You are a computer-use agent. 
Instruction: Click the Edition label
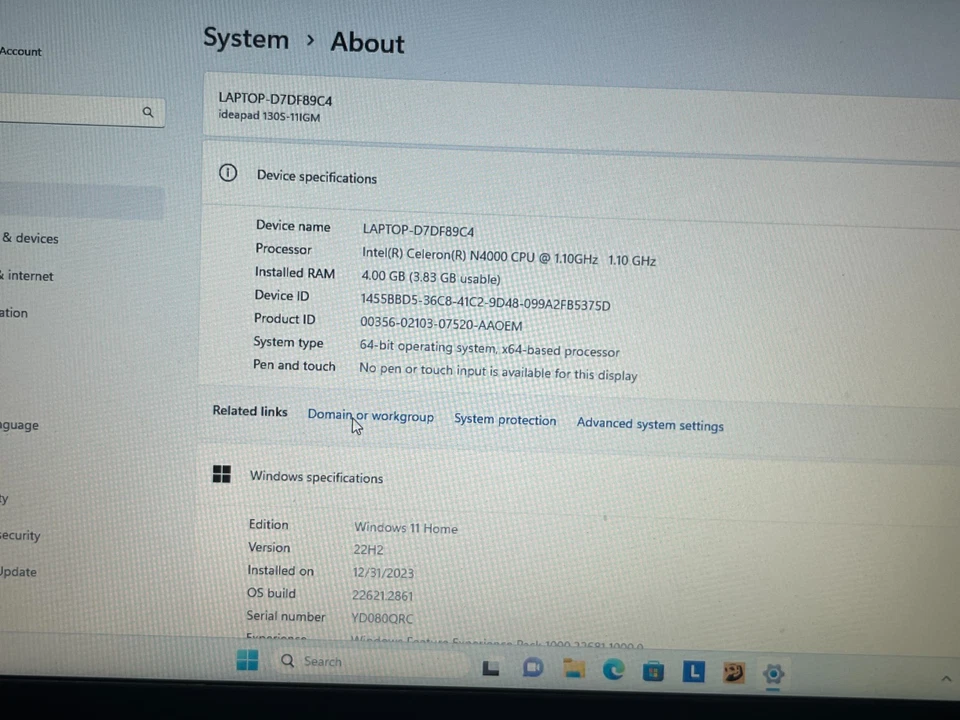pyautogui.click(x=268, y=525)
